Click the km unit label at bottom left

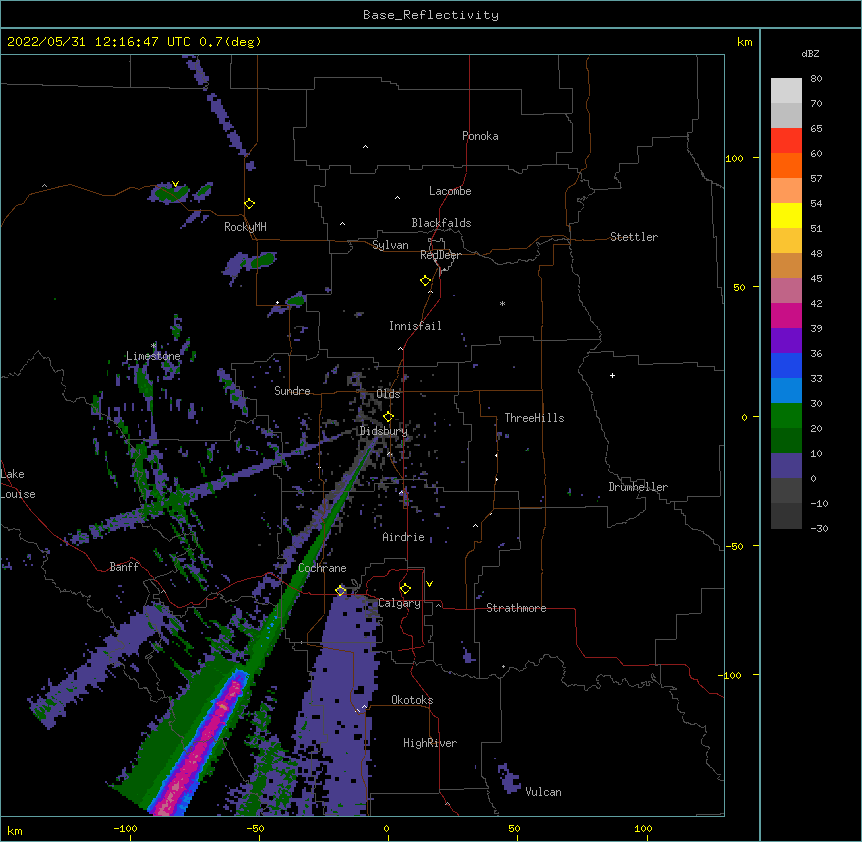click(15, 830)
